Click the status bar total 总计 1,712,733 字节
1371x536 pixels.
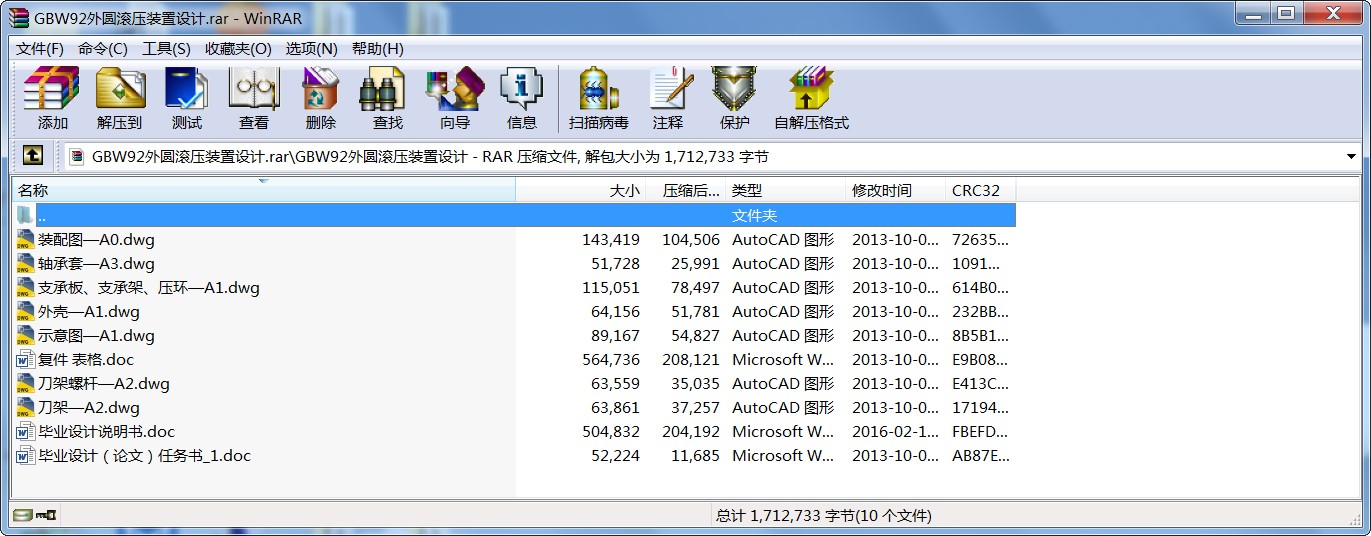823,516
